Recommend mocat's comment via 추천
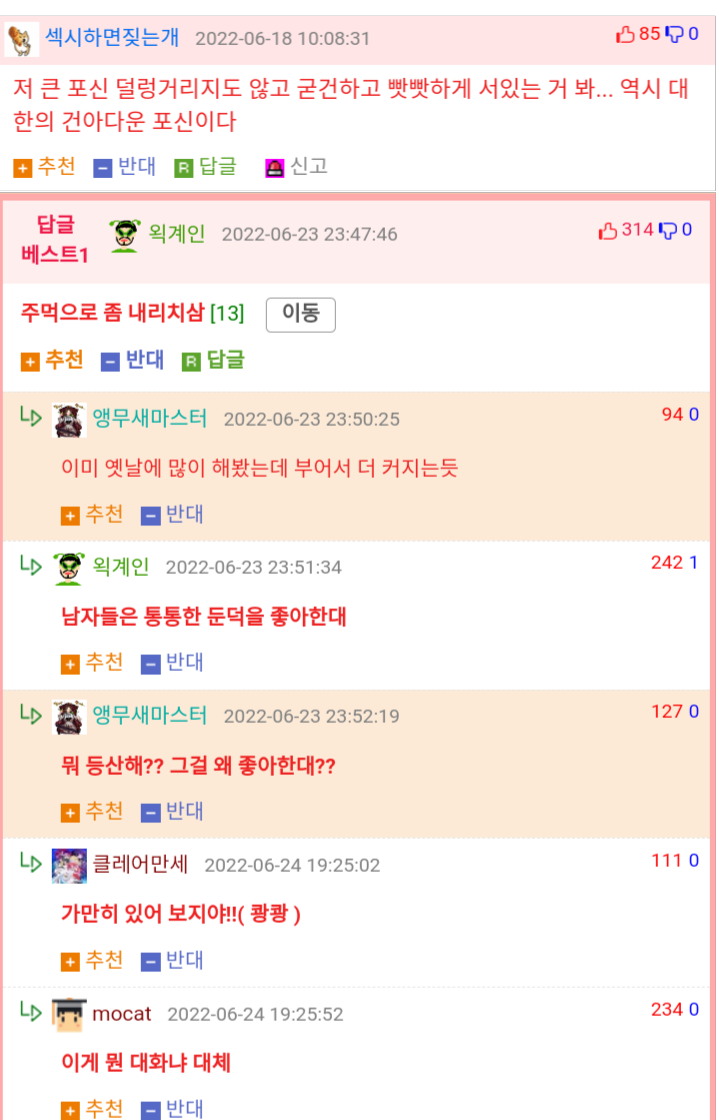 click(92, 1108)
